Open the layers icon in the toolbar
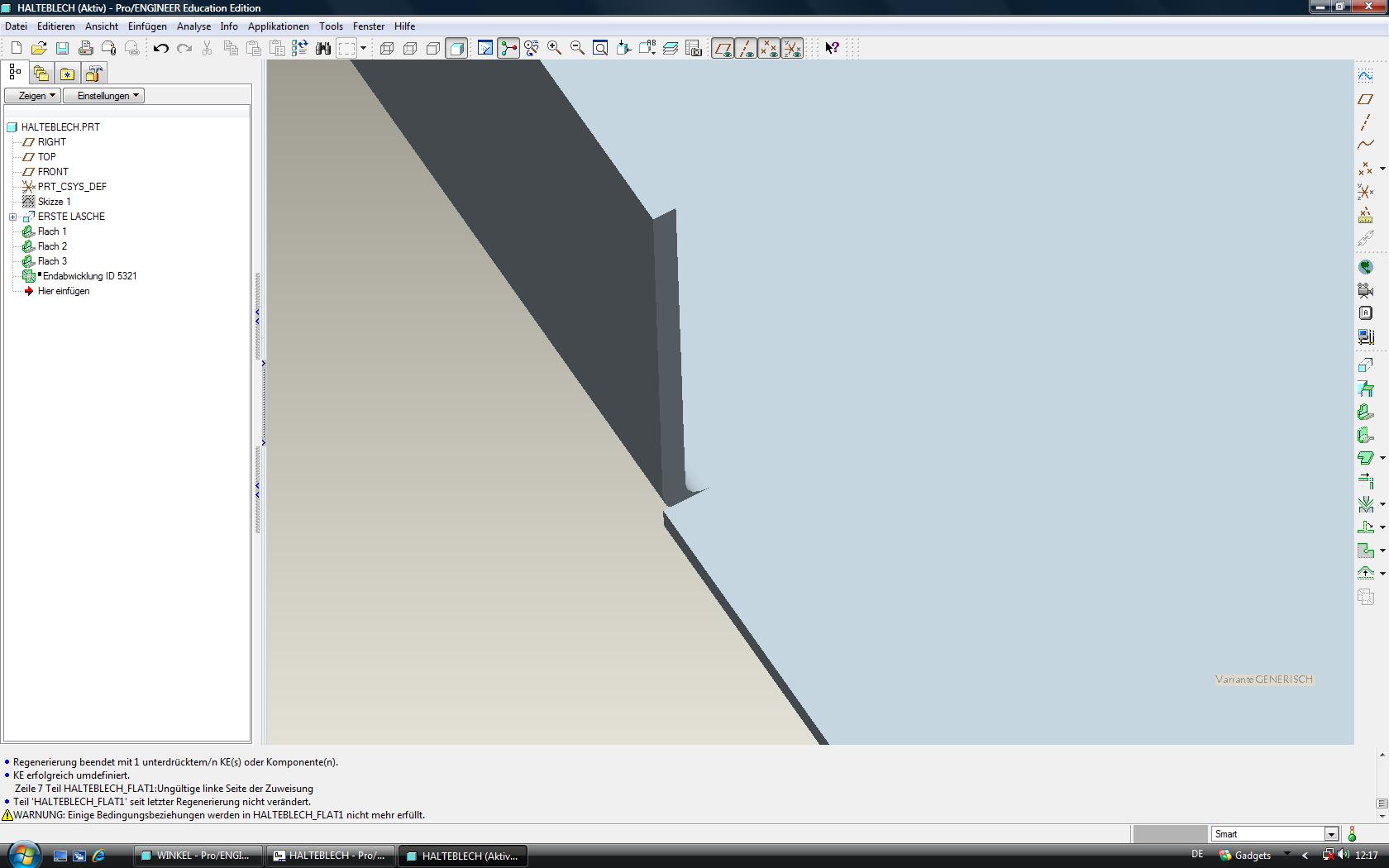This screenshot has width=1389, height=868. coord(671,48)
